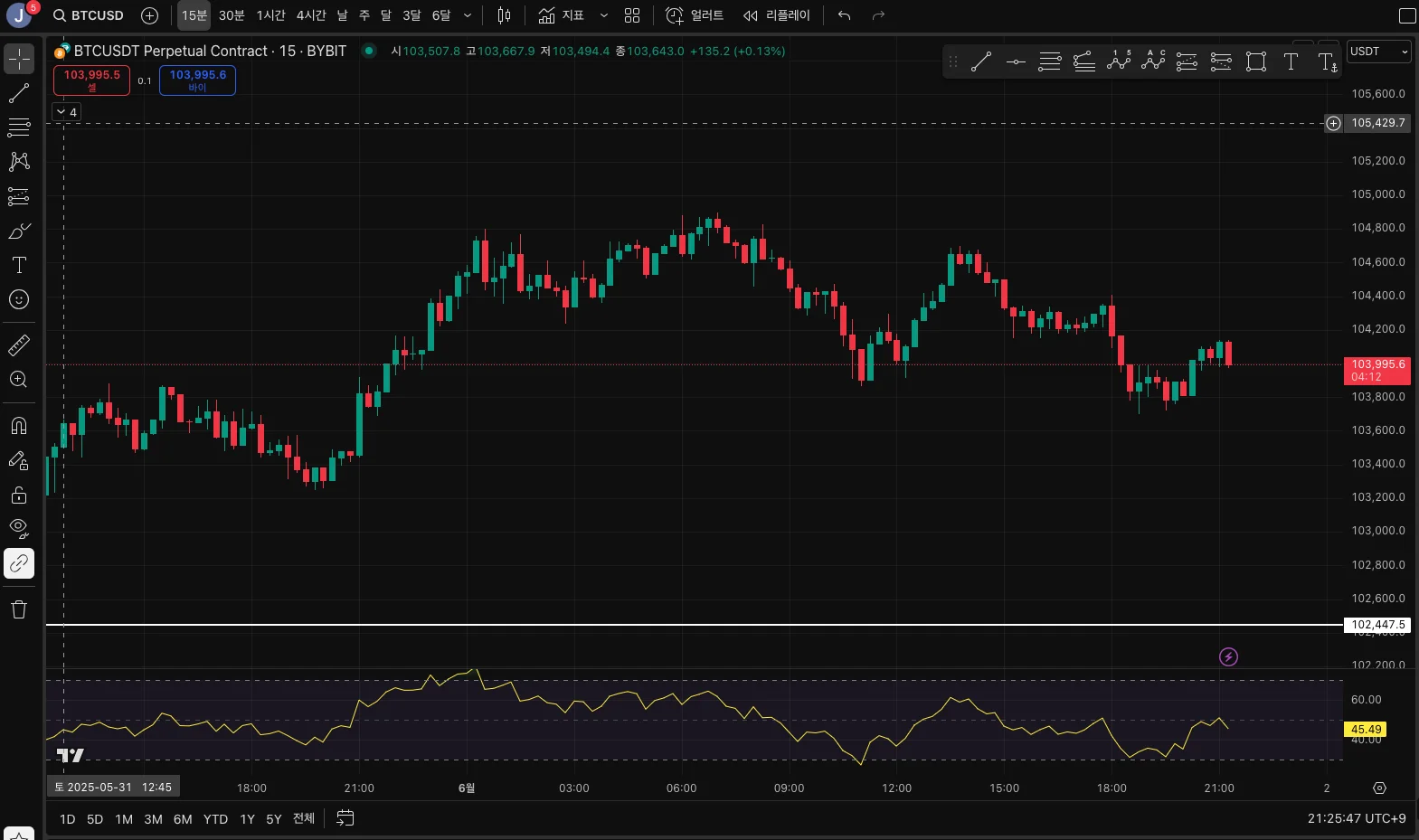The image size is (1419, 840).
Task: Collapse the indicator legend showing 4
Action: pos(67,112)
